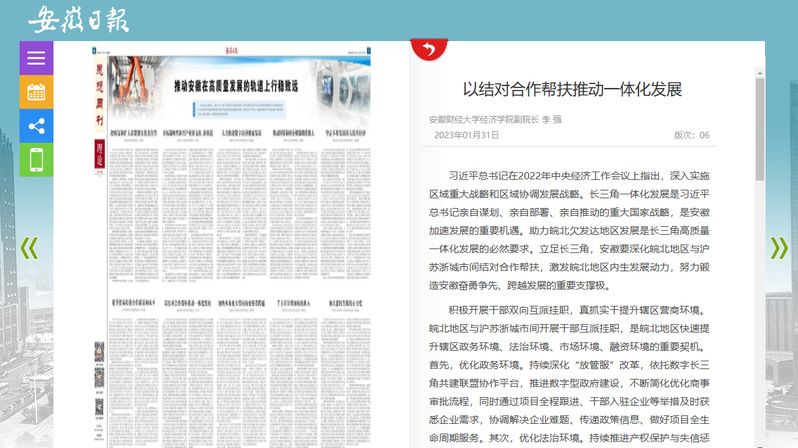
Task: Go to previous page with left arrows
Action: [x=29, y=248]
